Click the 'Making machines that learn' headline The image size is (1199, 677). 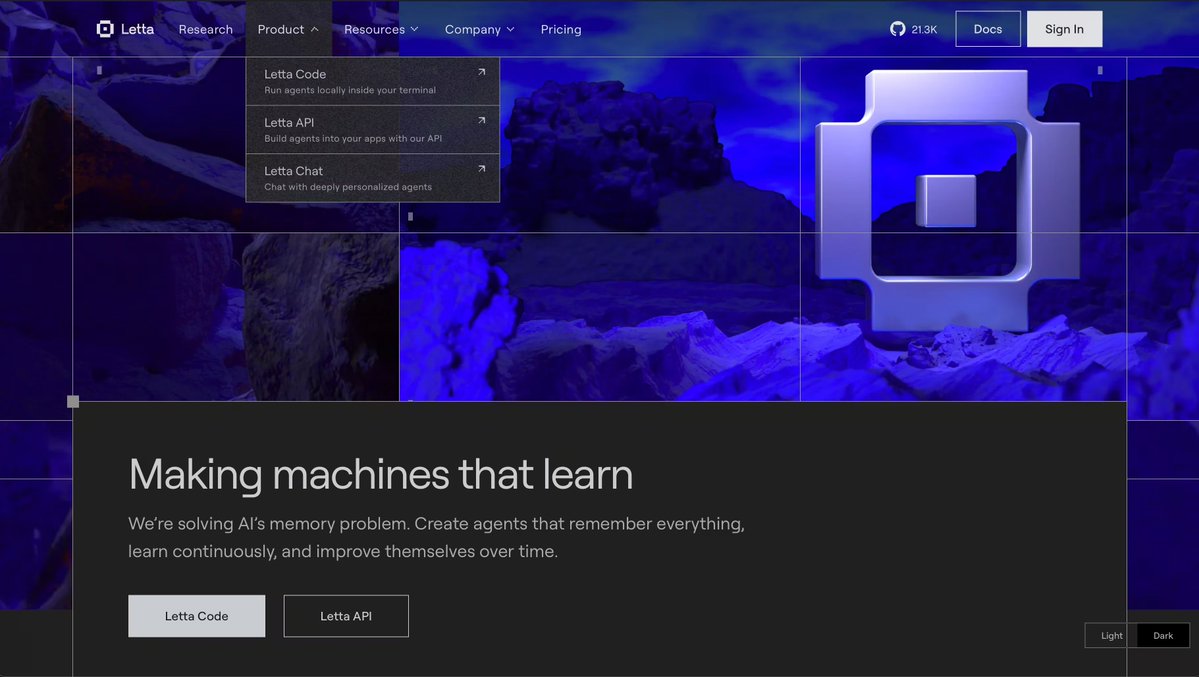[x=381, y=475]
